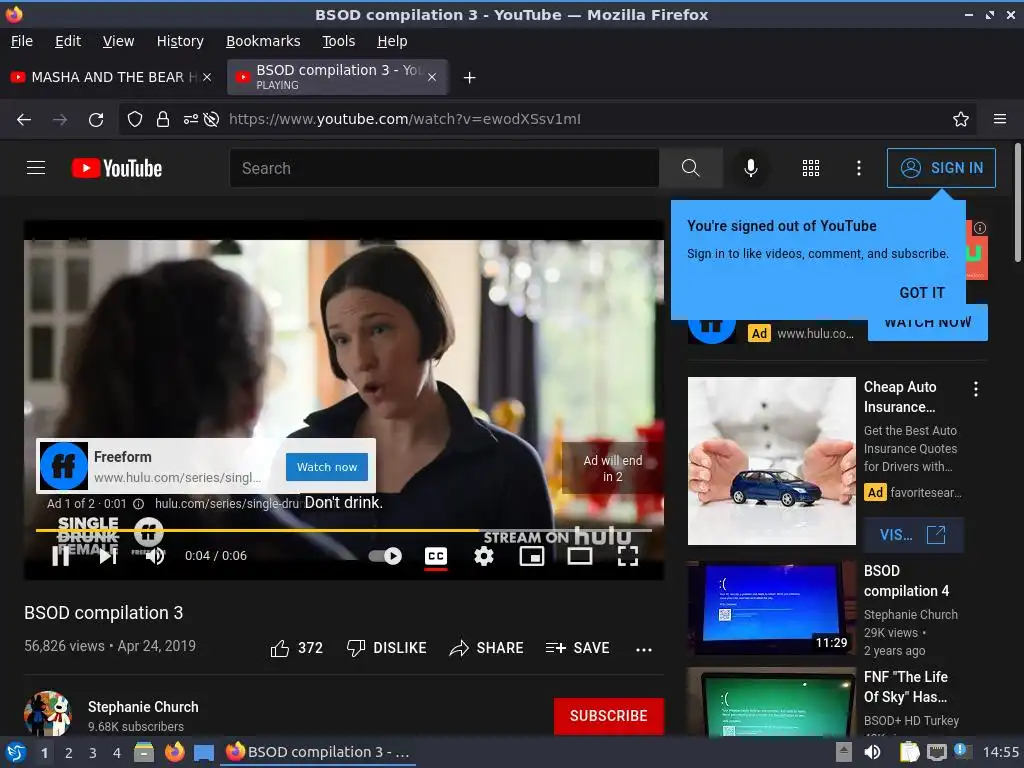Close the MASHA AND THE BEAR tab

point(207,77)
